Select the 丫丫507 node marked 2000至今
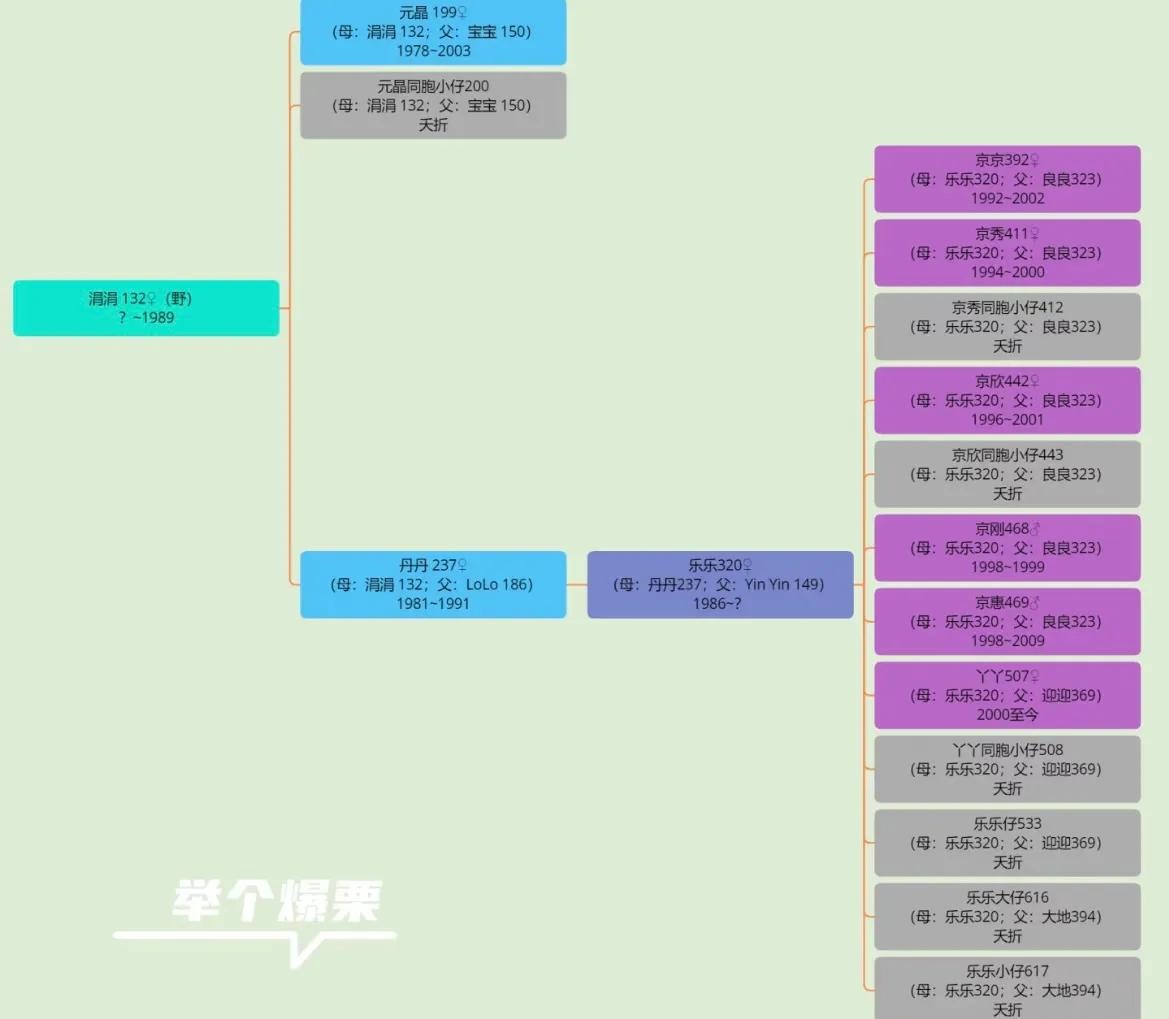 point(1007,695)
